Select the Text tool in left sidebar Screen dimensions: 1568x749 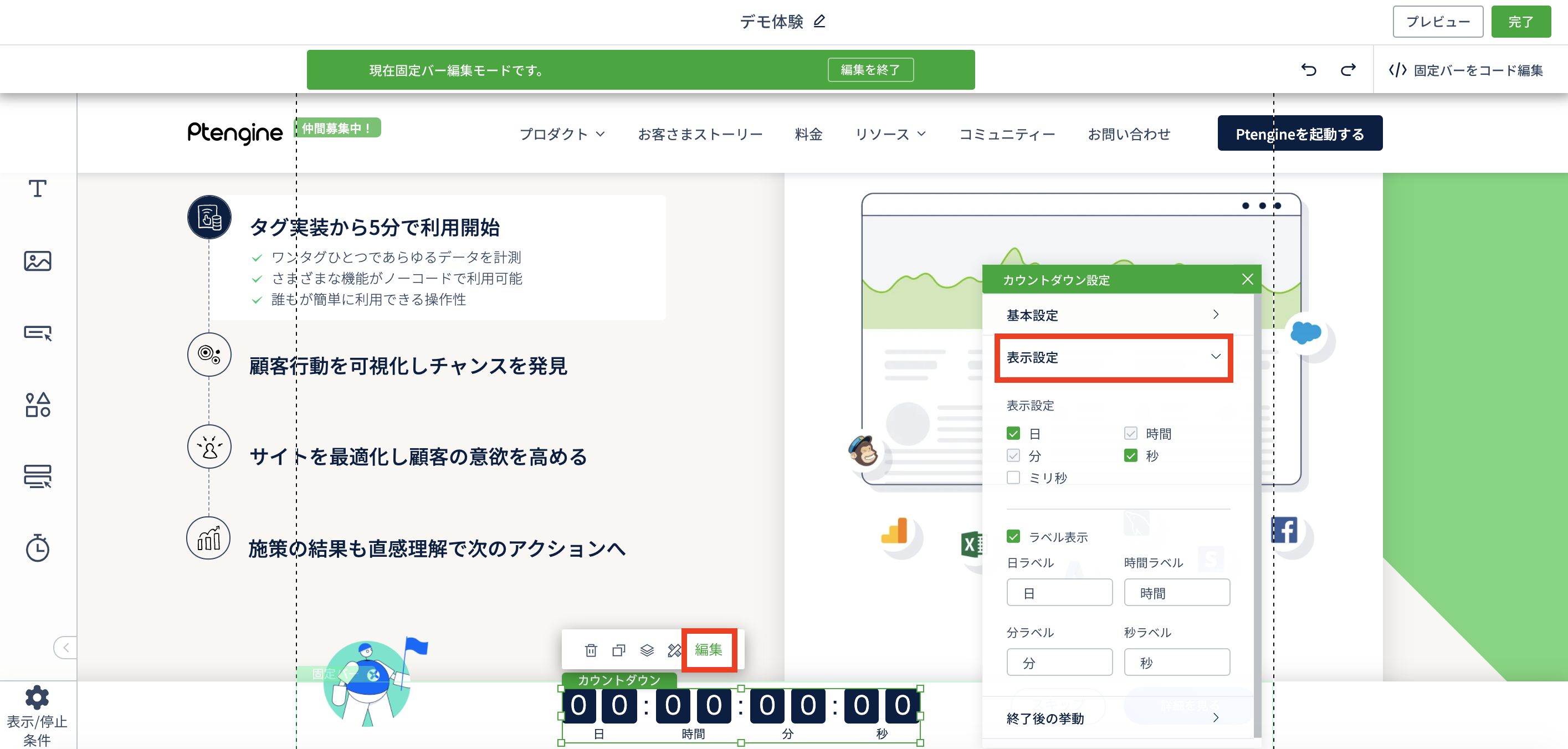coord(38,188)
